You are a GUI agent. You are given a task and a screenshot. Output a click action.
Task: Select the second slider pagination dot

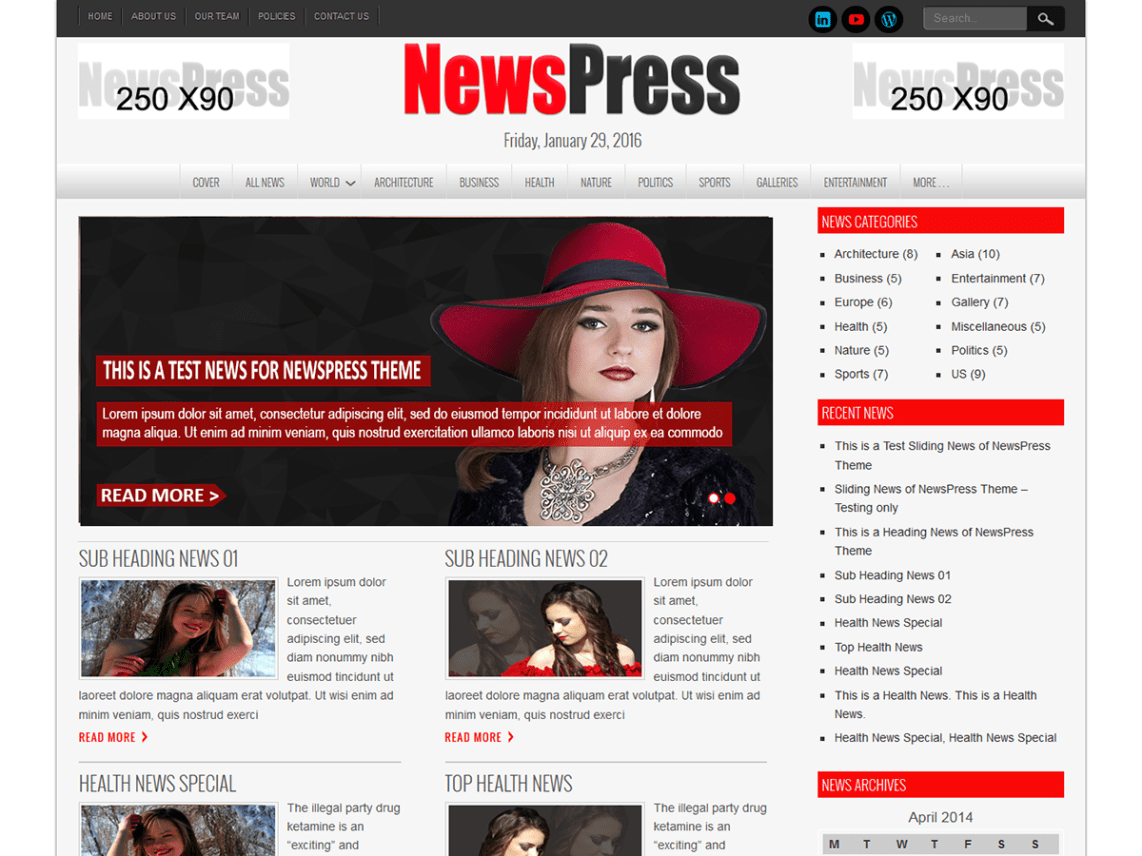click(729, 498)
